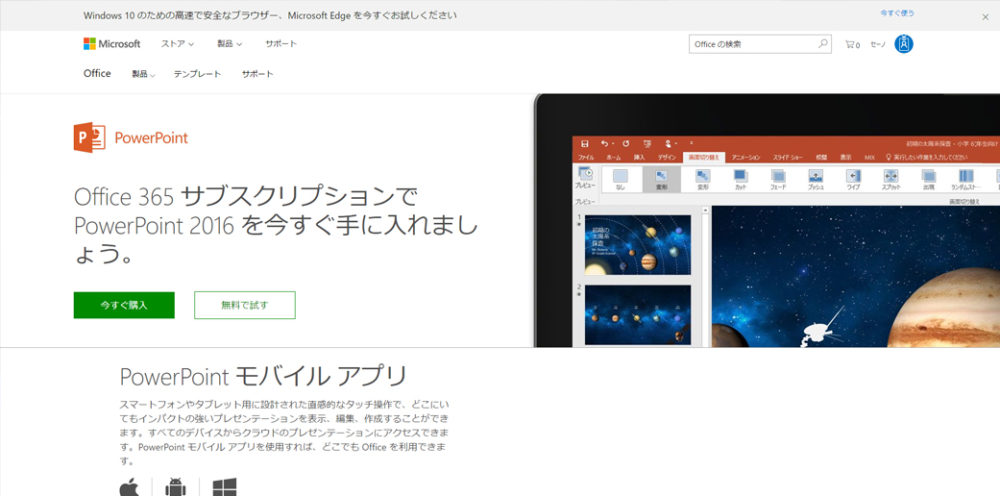Viewport: 1000px width, 496px height.
Task: Click サポート in the Microsoft top row
Action: [281, 44]
